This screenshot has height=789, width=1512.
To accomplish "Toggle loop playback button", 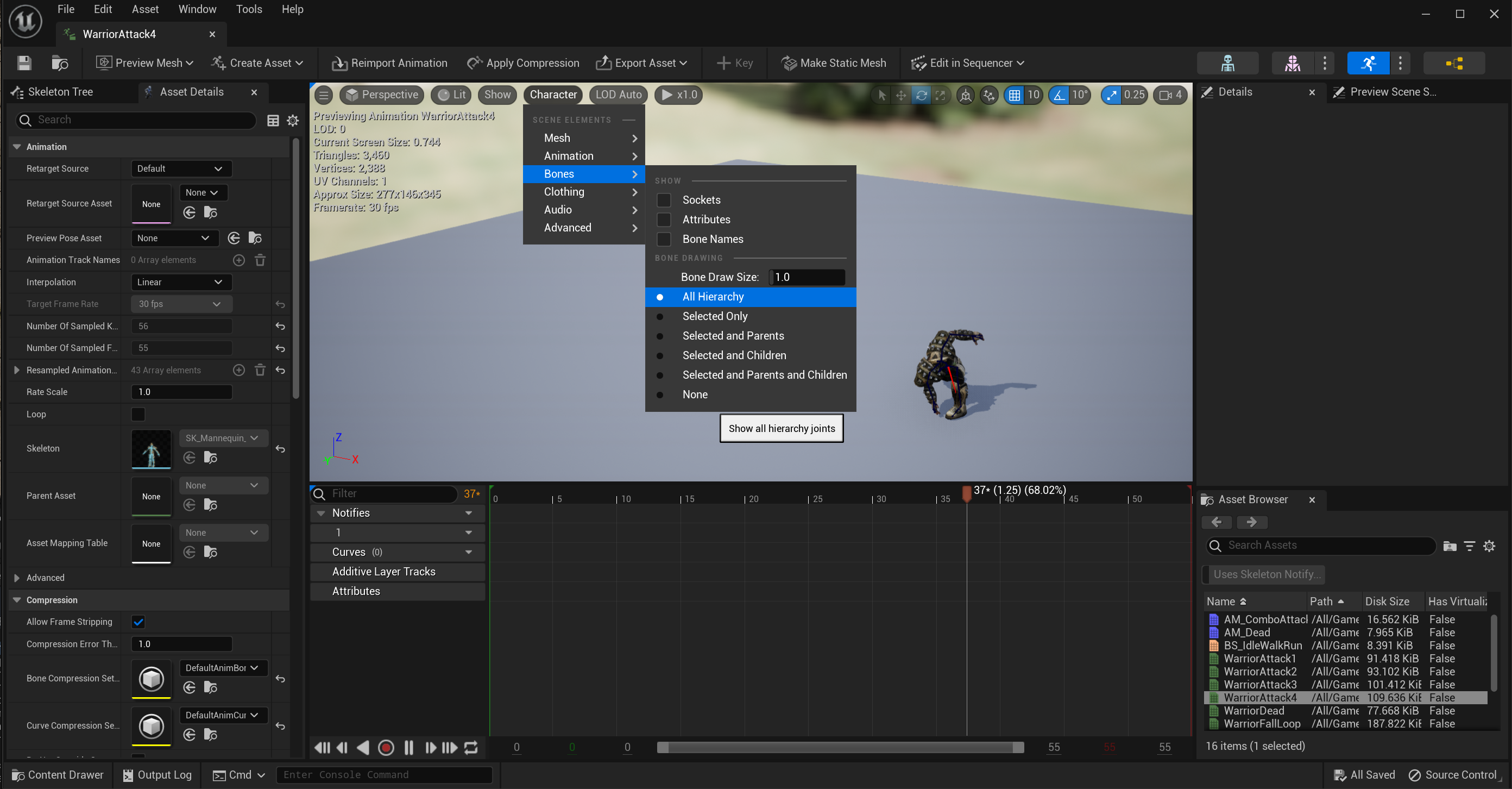I will click(471, 747).
